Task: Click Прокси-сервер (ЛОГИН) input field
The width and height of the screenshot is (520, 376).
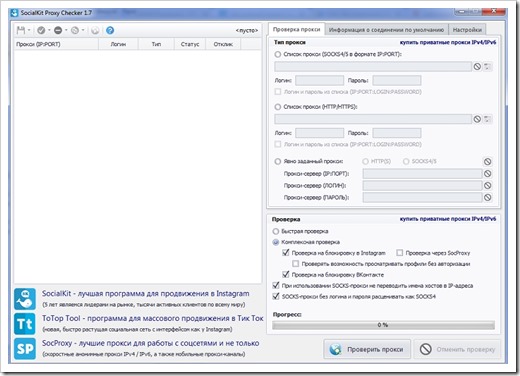Action: coord(422,186)
